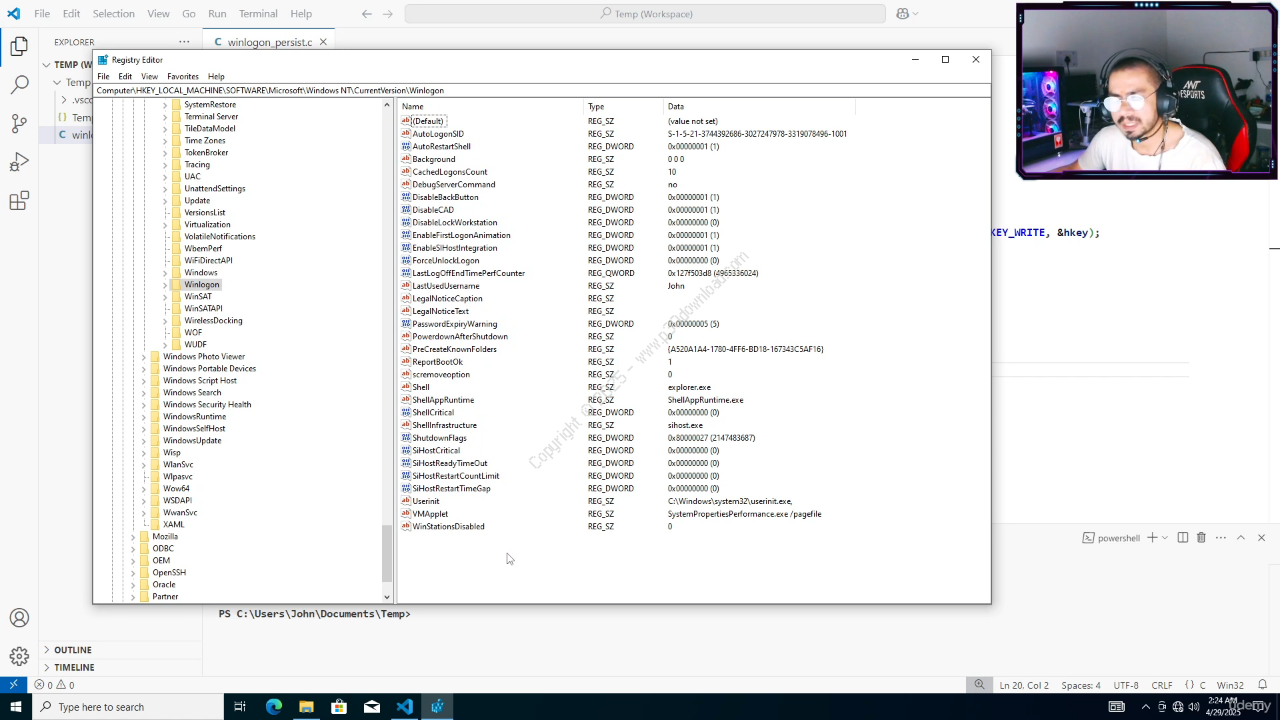The height and width of the screenshot is (720, 1280).
Task: Select the WindowsUpdate tree key
Action: 192,441
